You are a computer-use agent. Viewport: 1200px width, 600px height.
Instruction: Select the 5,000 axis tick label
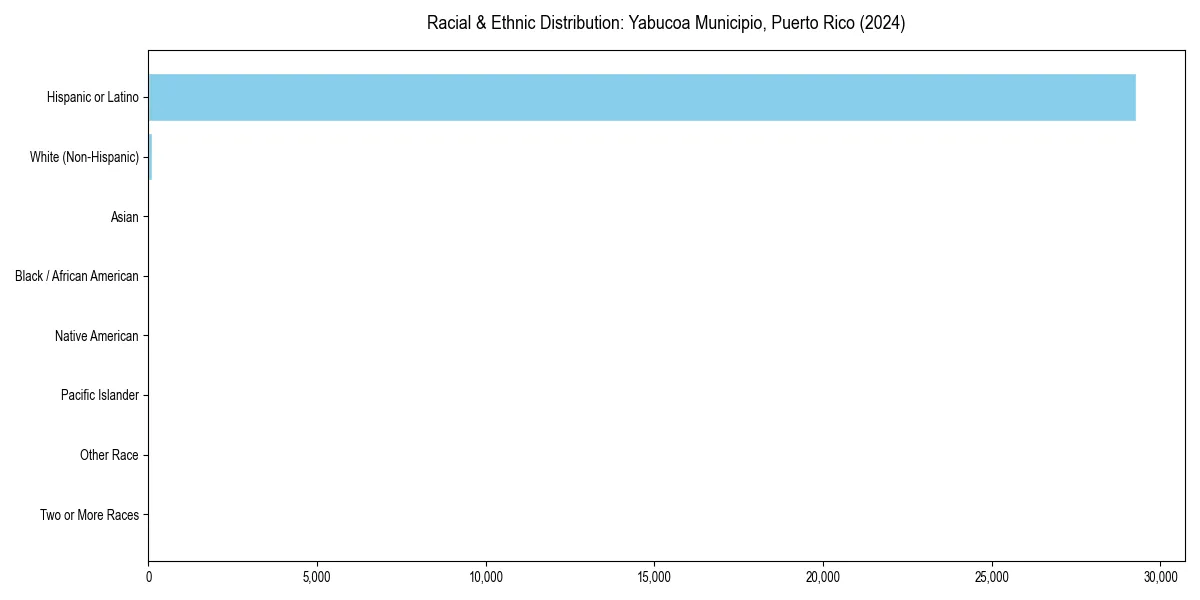pos(317,577)
